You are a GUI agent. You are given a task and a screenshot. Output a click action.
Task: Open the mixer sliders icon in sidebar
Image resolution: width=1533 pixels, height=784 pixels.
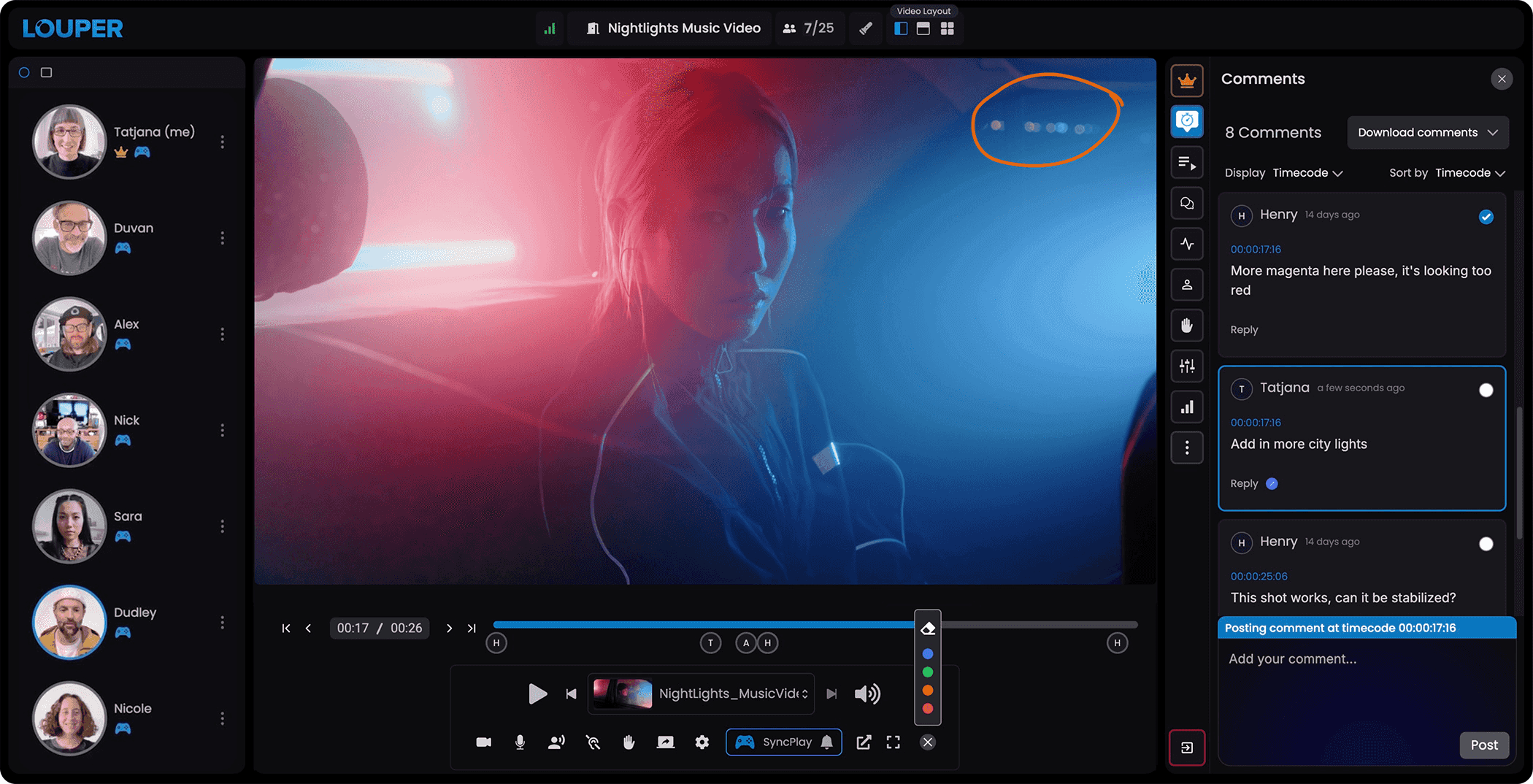(1187, 366)
